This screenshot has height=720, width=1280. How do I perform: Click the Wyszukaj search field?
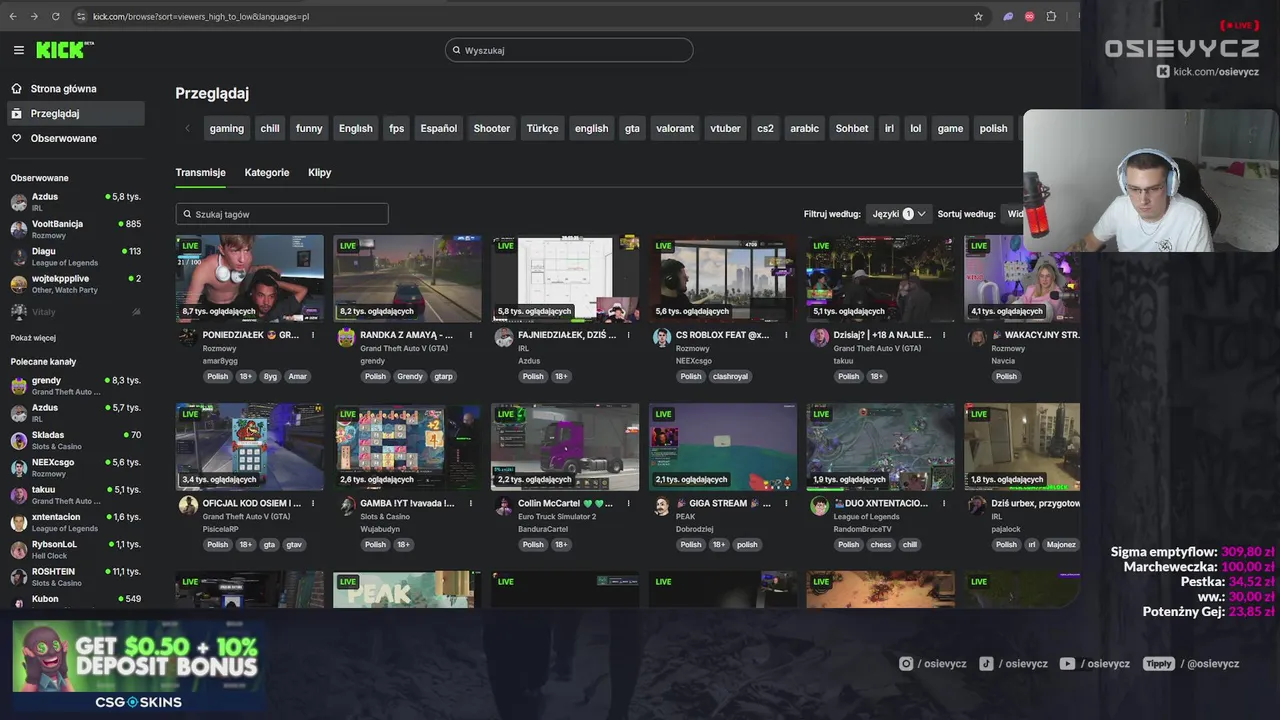(569, 50)
